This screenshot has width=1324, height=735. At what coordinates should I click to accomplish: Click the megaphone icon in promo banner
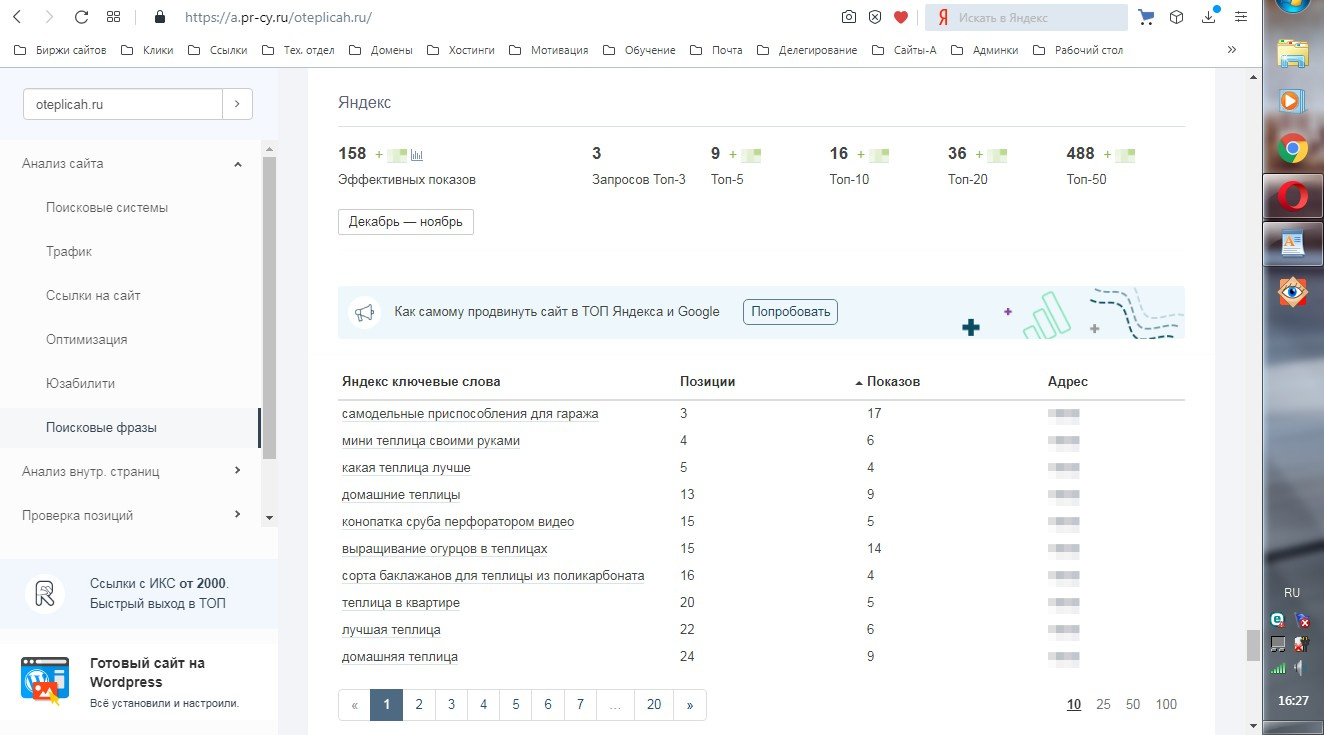pyautogui.click(x=364, y=312)
